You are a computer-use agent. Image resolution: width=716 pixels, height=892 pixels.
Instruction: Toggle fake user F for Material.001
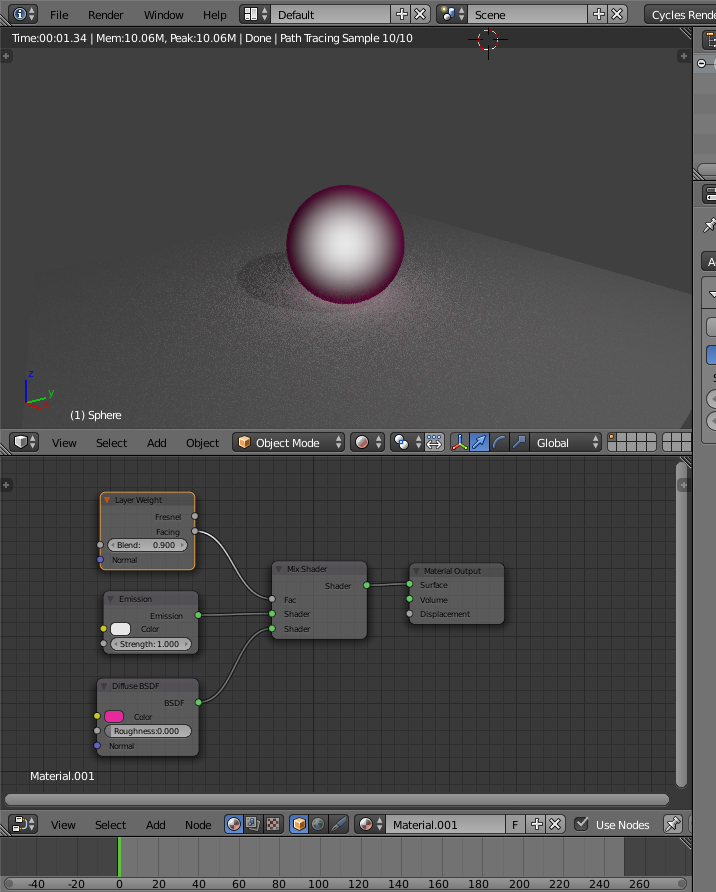pyautogui.click(x=515, y=825)
